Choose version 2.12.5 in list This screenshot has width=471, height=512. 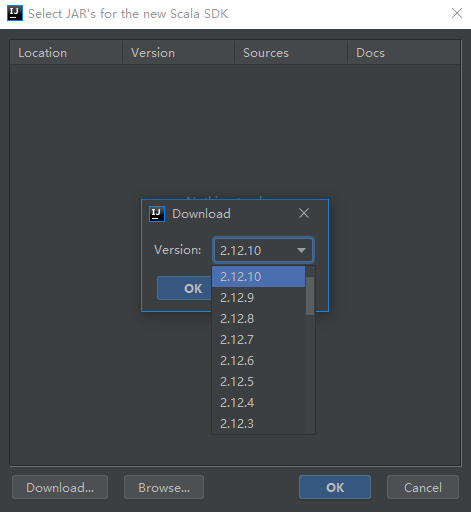(258, 382)
